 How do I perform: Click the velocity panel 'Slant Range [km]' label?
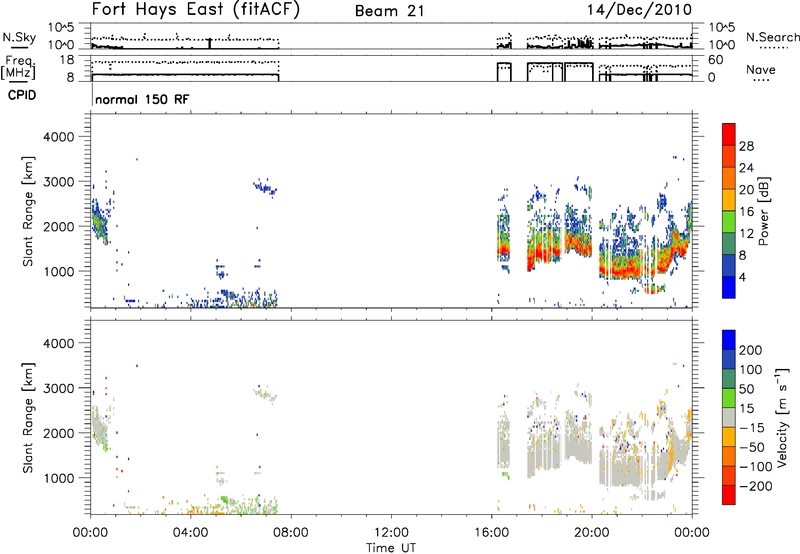(28, 418)
